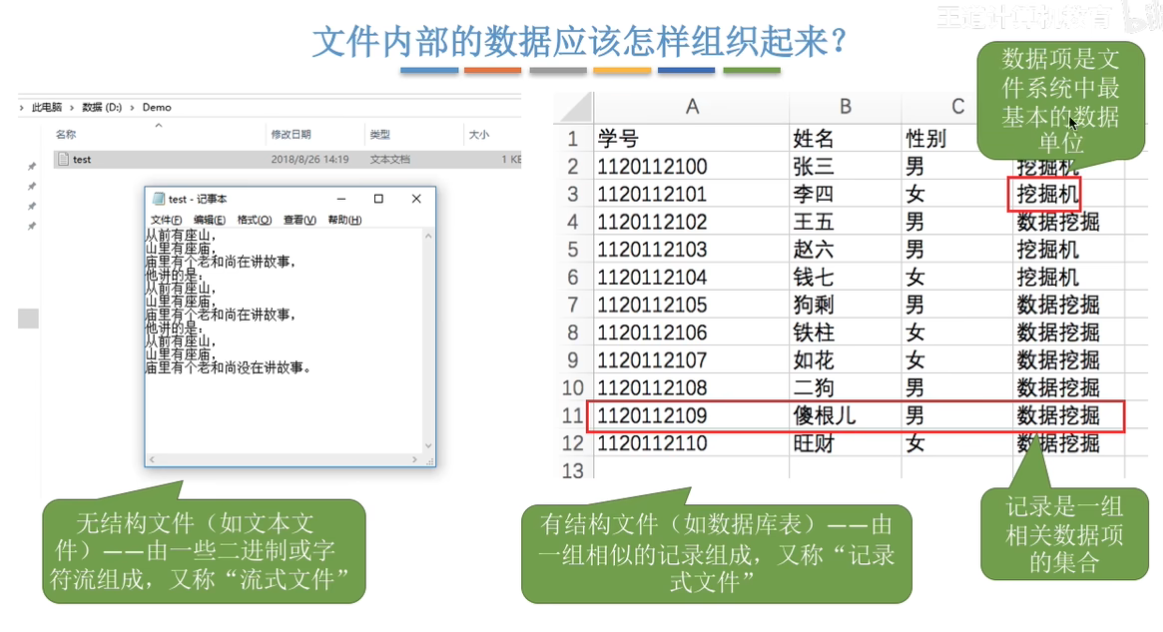Select spreadsheet column C header
The width and height of the screenshot is (1163, 632).
coord(958,107)
